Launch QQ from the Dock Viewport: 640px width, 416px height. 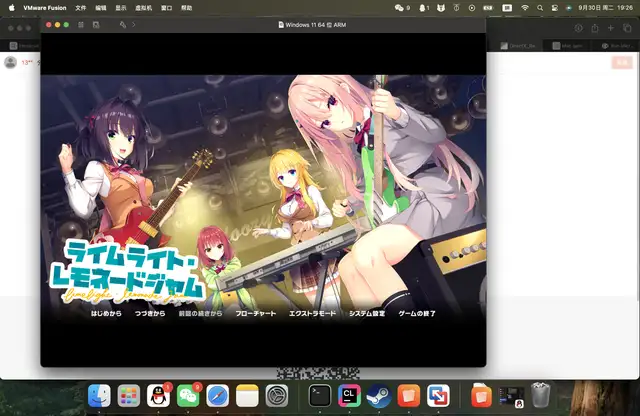tap(158, 395)
